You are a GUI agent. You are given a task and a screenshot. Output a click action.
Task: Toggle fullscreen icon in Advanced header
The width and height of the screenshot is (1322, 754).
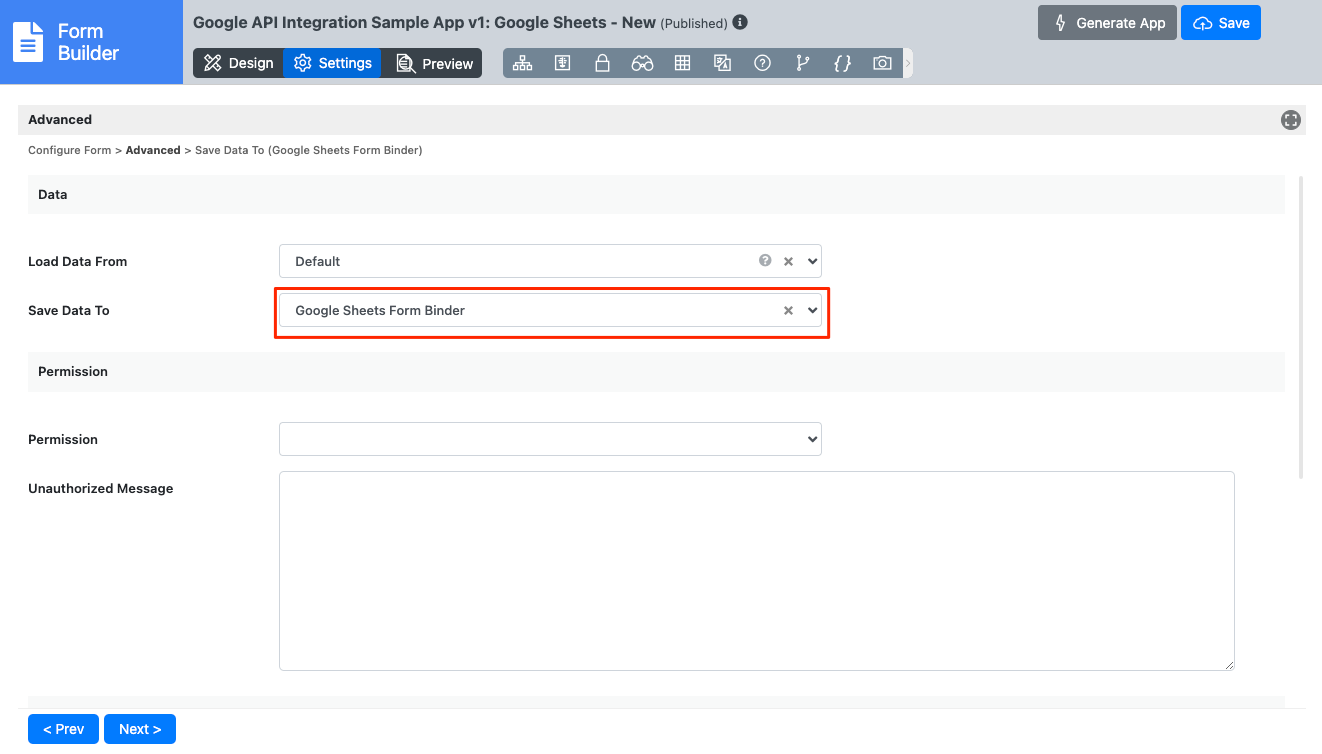tap(1290, 120)
